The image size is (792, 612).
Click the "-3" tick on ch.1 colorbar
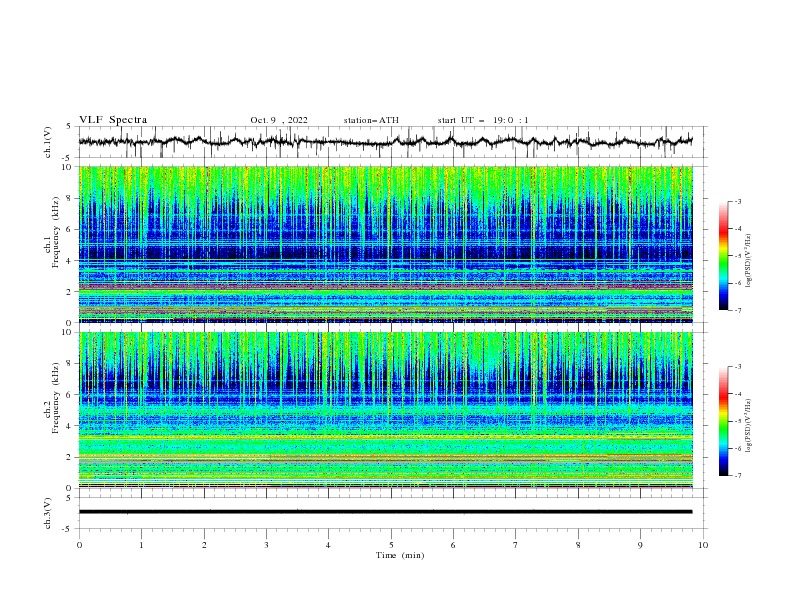click(737, 201)
